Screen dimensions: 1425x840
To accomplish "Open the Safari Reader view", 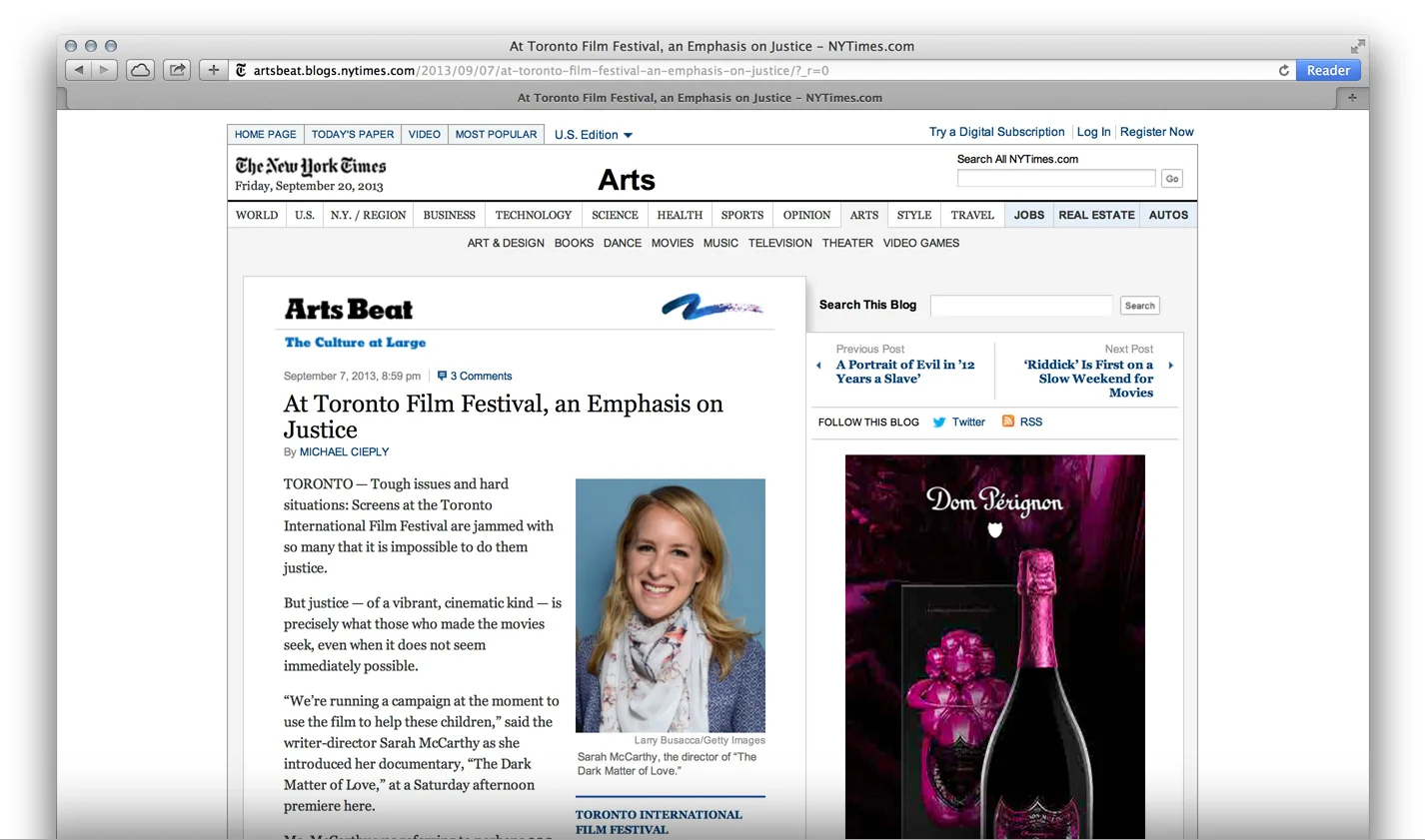I will click(1328, 70).
